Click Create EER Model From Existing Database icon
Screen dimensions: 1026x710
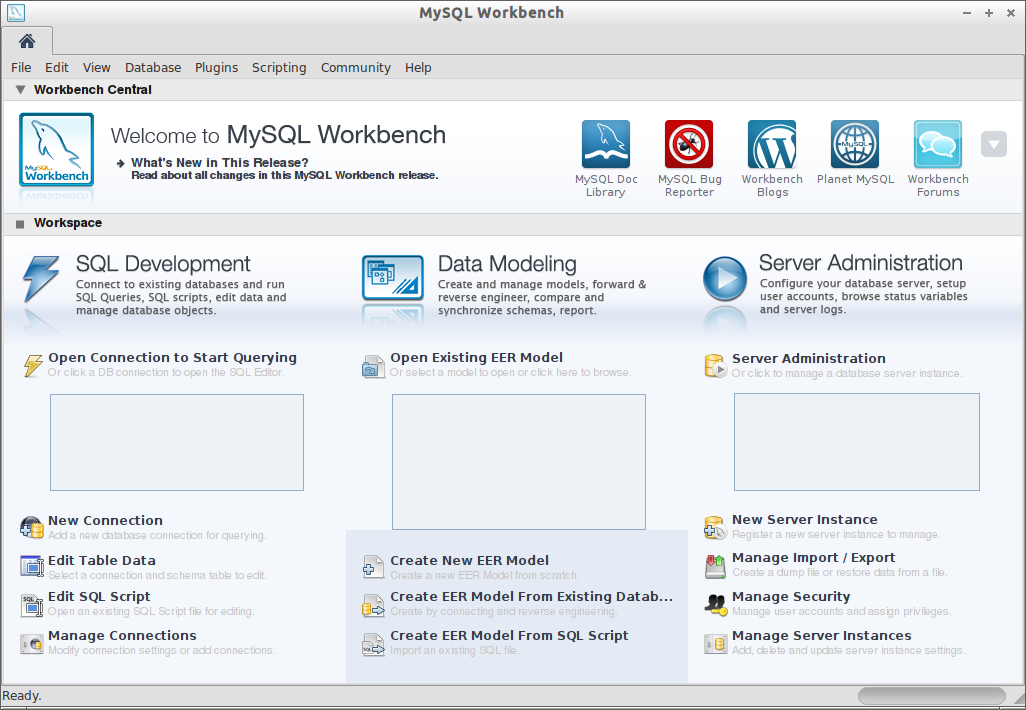[374, 605]
